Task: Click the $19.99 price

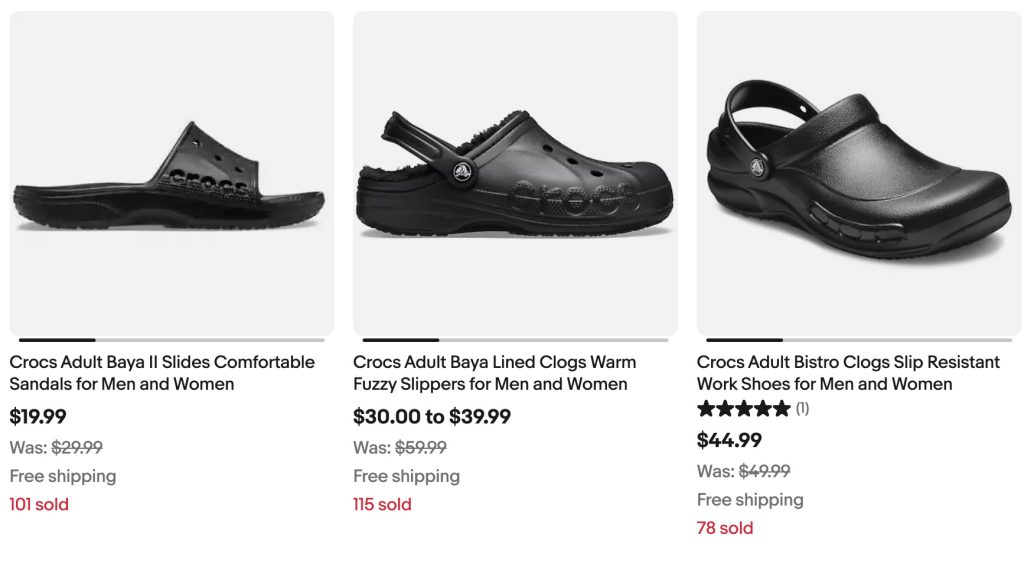Action: (38, 417)
